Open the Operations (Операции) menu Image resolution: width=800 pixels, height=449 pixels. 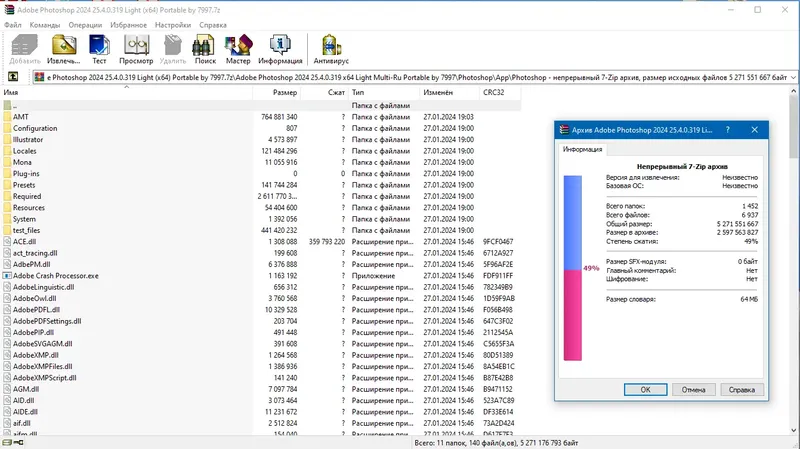(85, 24)
